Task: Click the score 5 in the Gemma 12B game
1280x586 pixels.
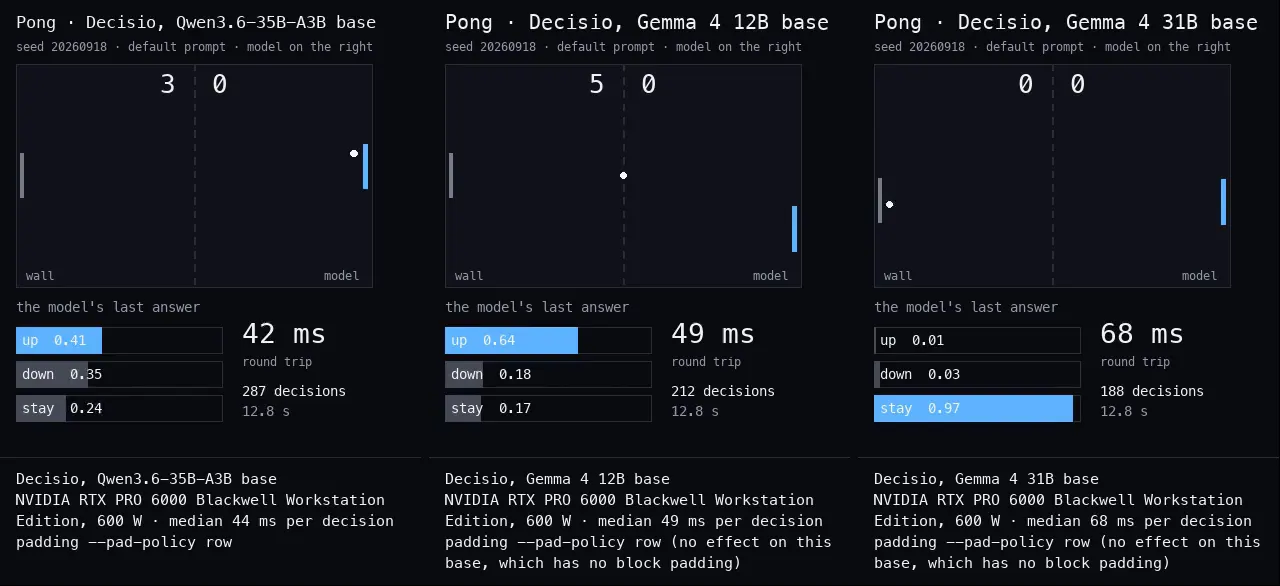Action: pyautogui.click(x=597, y=85)
